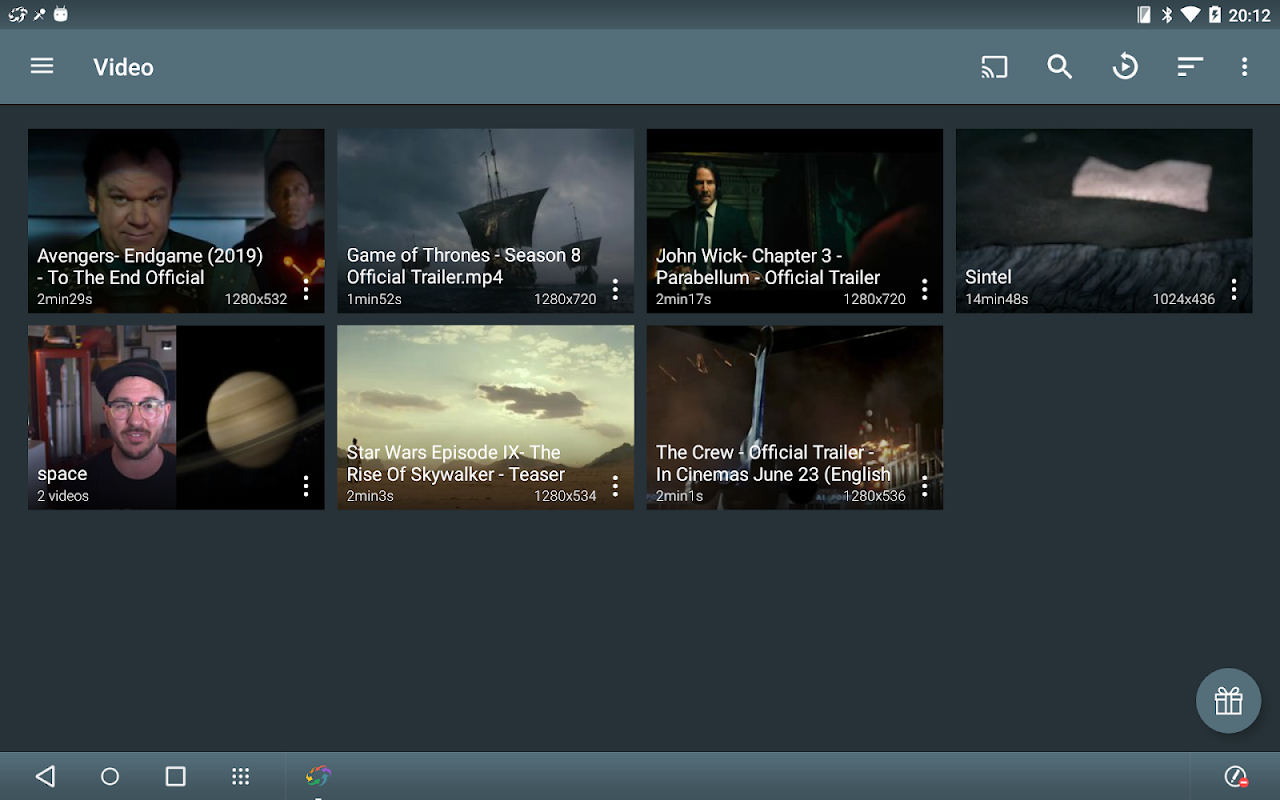
Task: Open the recent apps overview
Action: [x=175, y=776]
